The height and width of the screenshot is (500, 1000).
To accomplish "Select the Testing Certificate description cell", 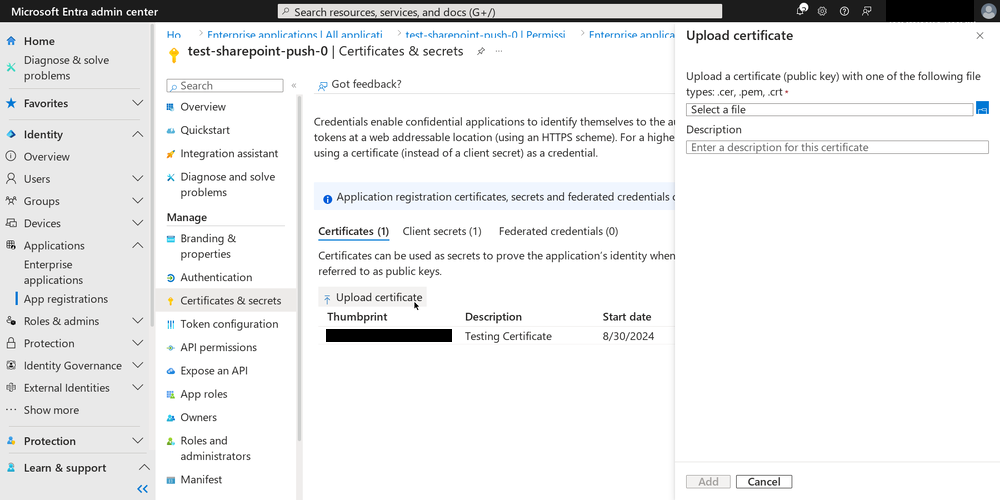I will [x=508, y=336].
